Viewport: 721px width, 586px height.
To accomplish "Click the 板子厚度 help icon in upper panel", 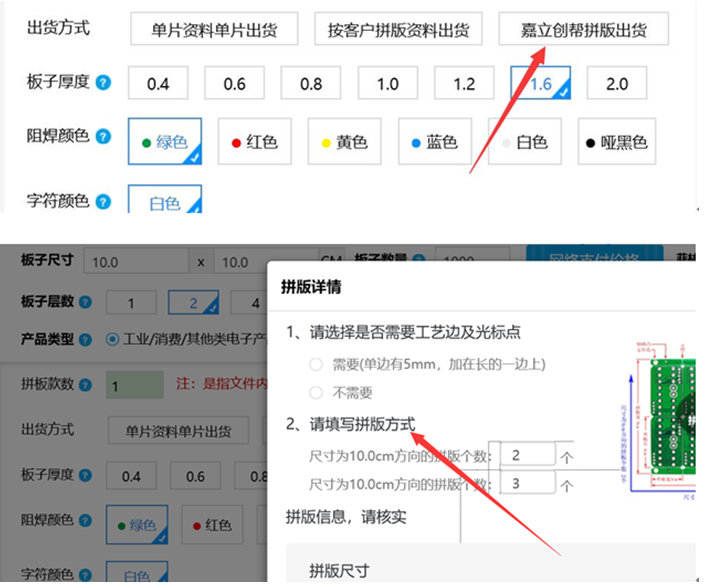I will tap(103, 83).
